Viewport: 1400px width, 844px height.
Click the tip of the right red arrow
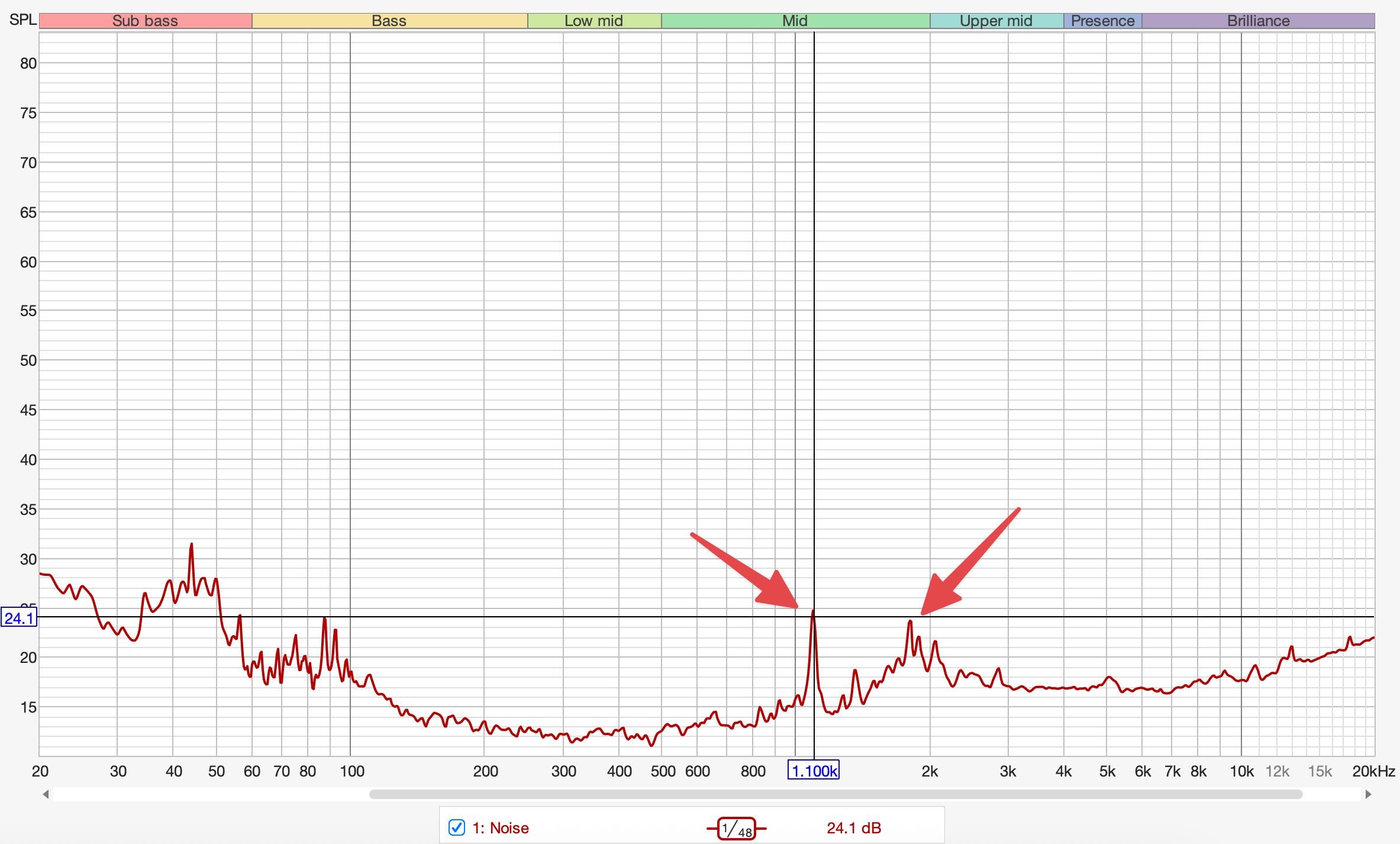tap(922, 614)
